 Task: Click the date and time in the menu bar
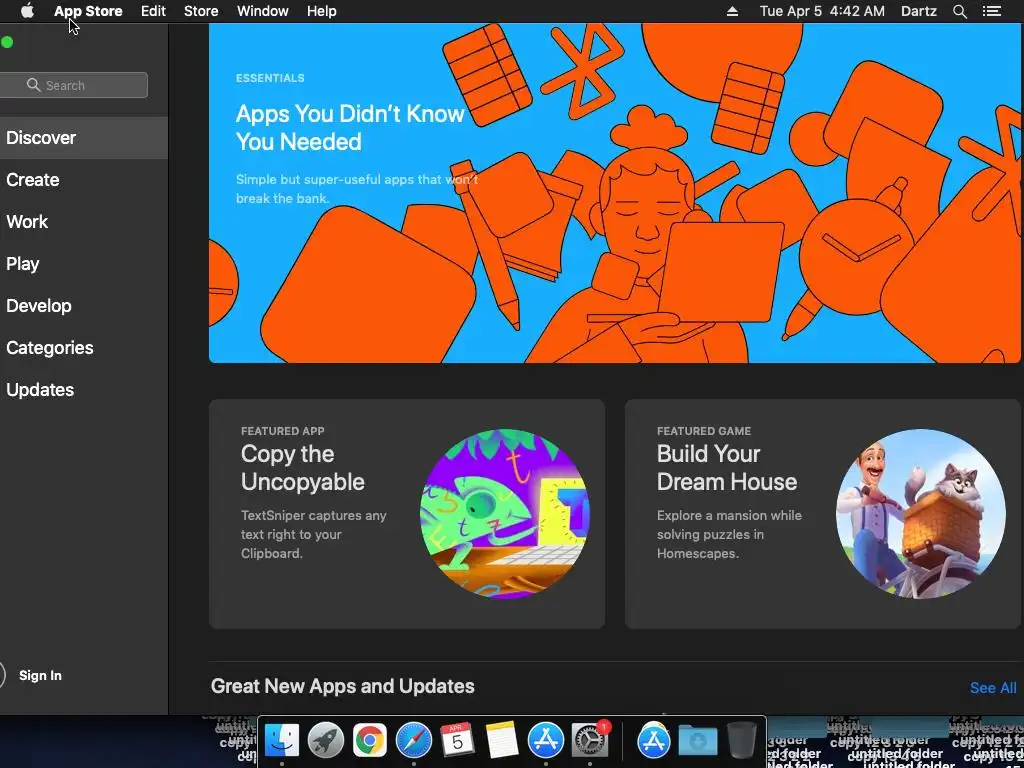tap(822, 11)
